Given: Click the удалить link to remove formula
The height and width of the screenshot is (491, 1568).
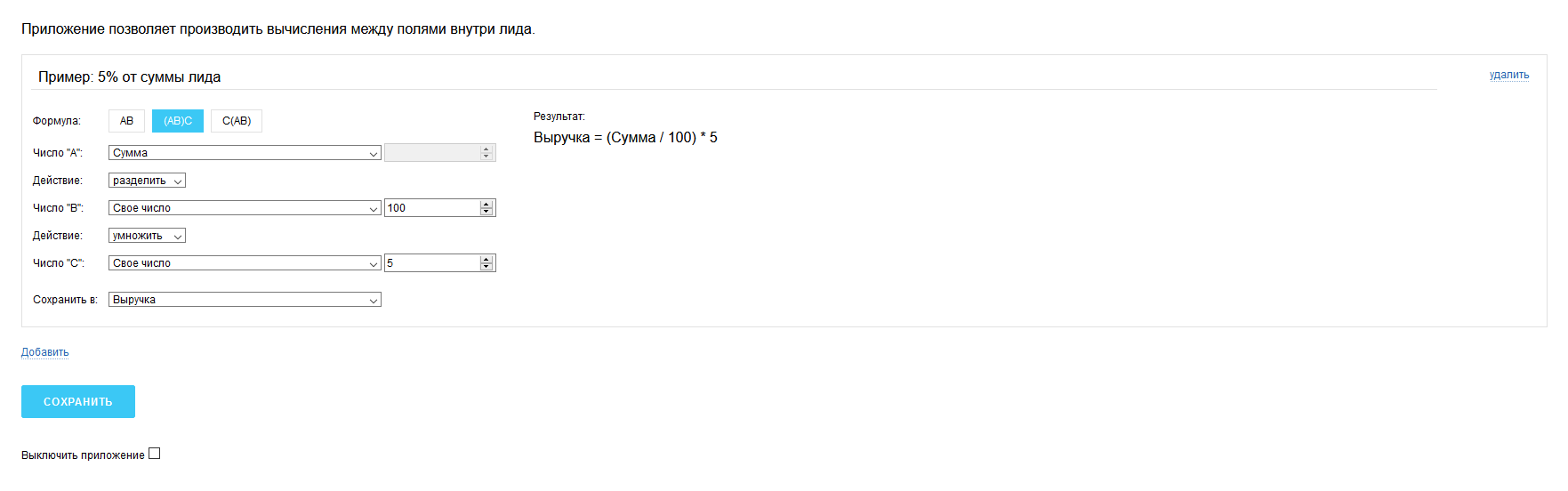Looking at the screenshot, I should point(1509,75).
